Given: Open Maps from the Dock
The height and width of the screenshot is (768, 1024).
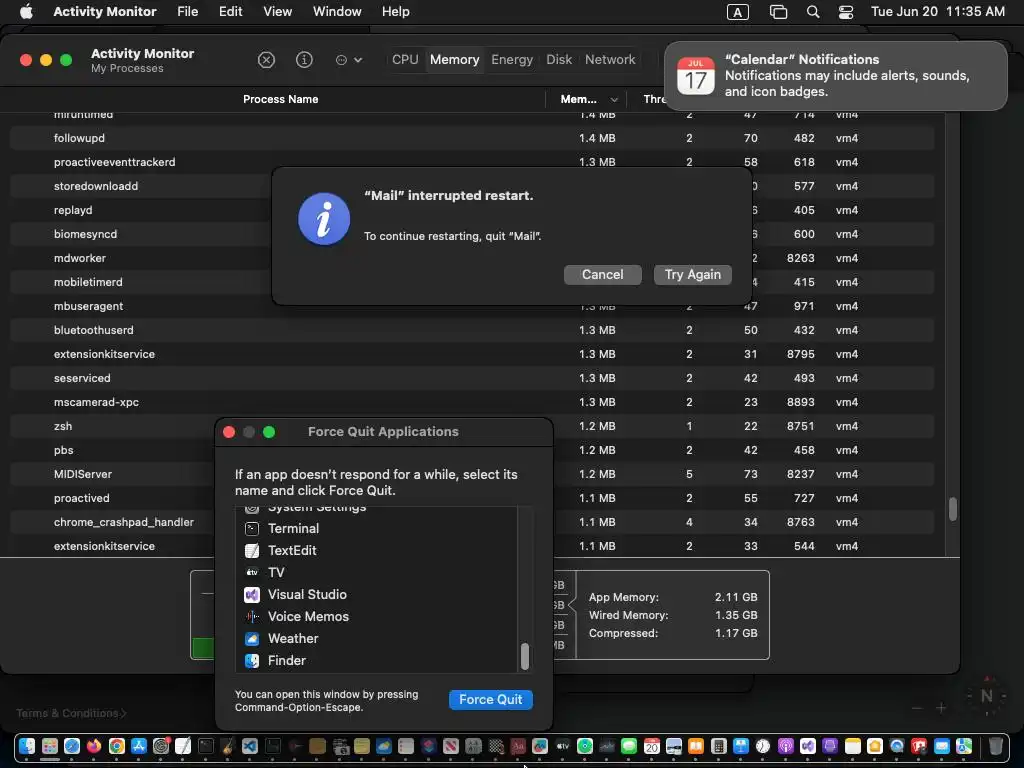Looking at the screenshot, I should [964, 746].
